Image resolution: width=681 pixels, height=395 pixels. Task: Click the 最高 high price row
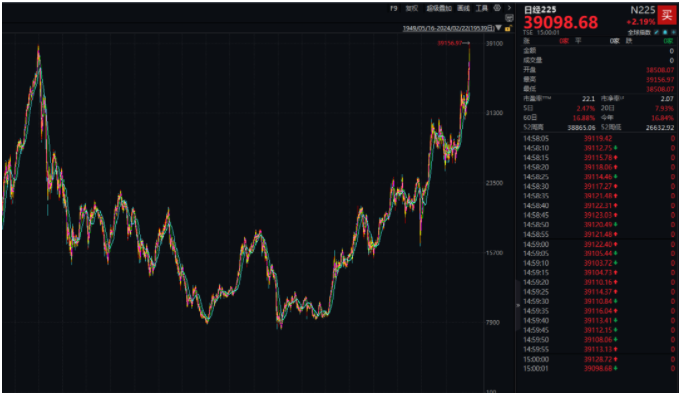pyautogui.click(x=598, y=80)
